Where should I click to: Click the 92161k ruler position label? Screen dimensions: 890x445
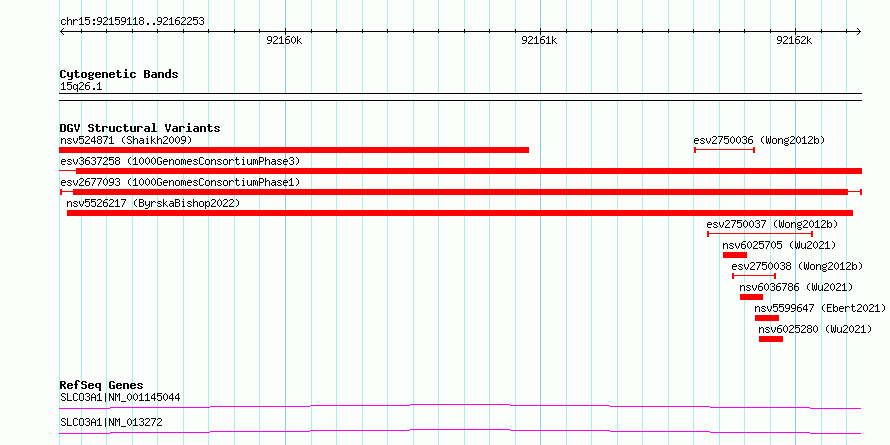tap(539, 41)
